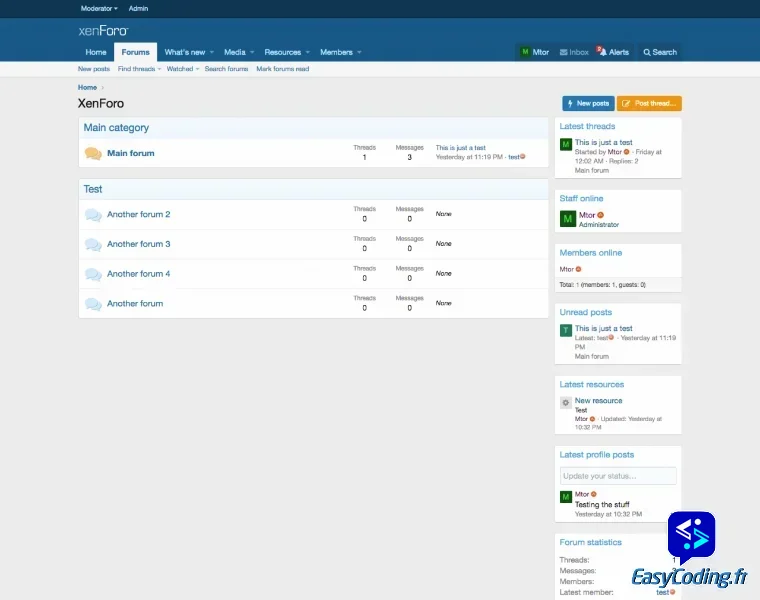The width and height of the screenshot is (760, 600).
Task: Click Mtor avatar in Staff online
Action: pos(567,219)
